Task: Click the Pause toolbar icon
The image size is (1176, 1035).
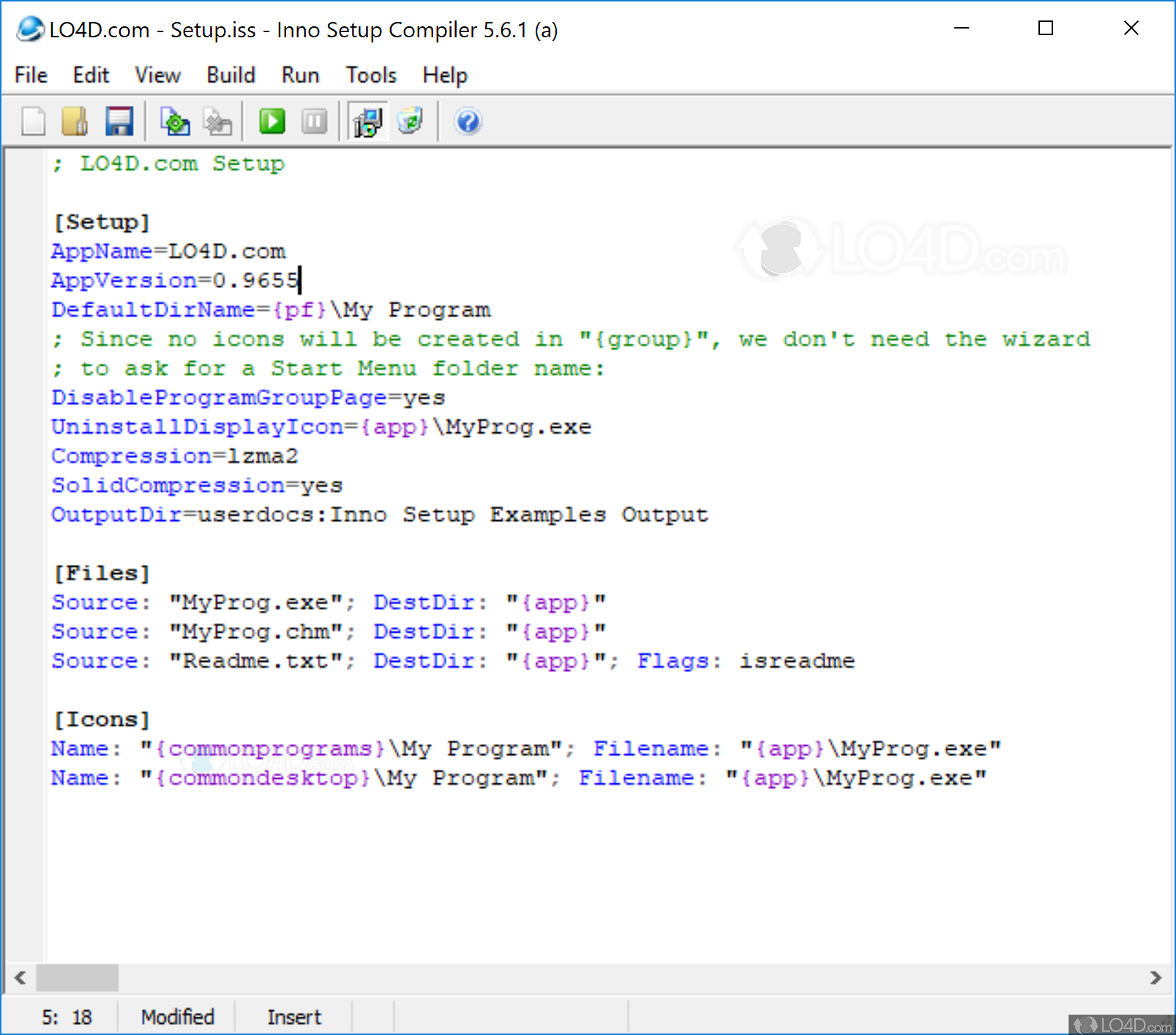Action: pyautogui.click(x=315, y=121)
